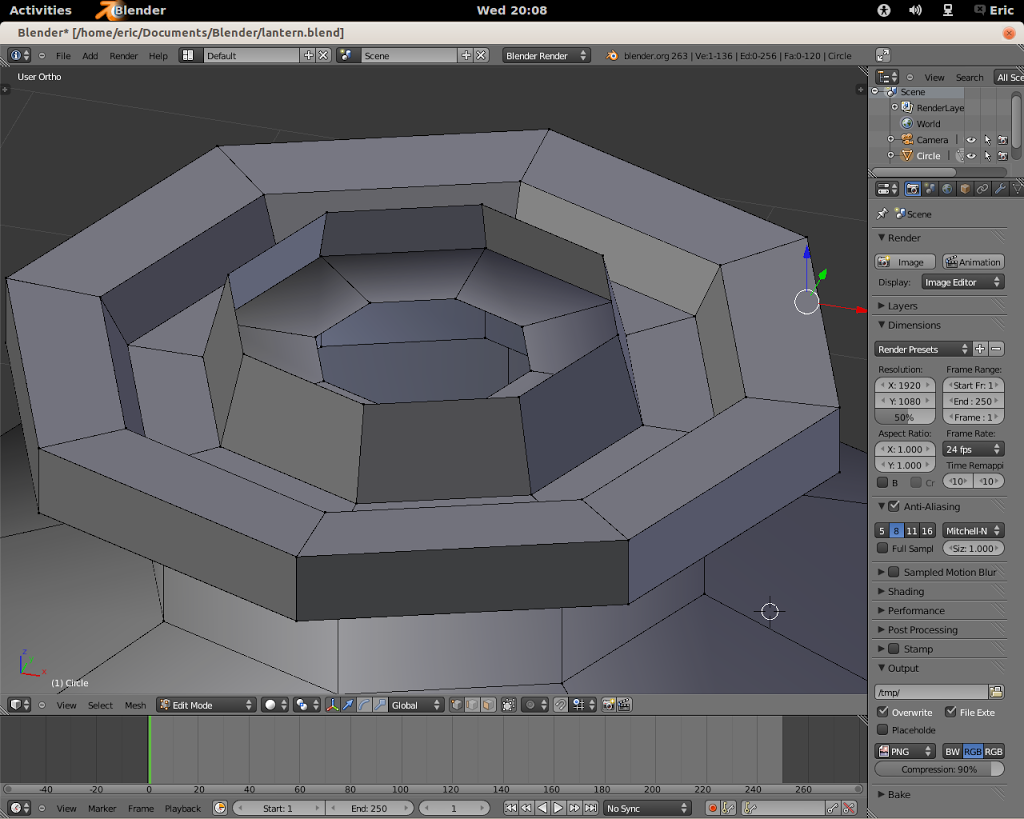
Task: Hide the Circle object using its eye toggle
Action: click(x=971, y=156)
